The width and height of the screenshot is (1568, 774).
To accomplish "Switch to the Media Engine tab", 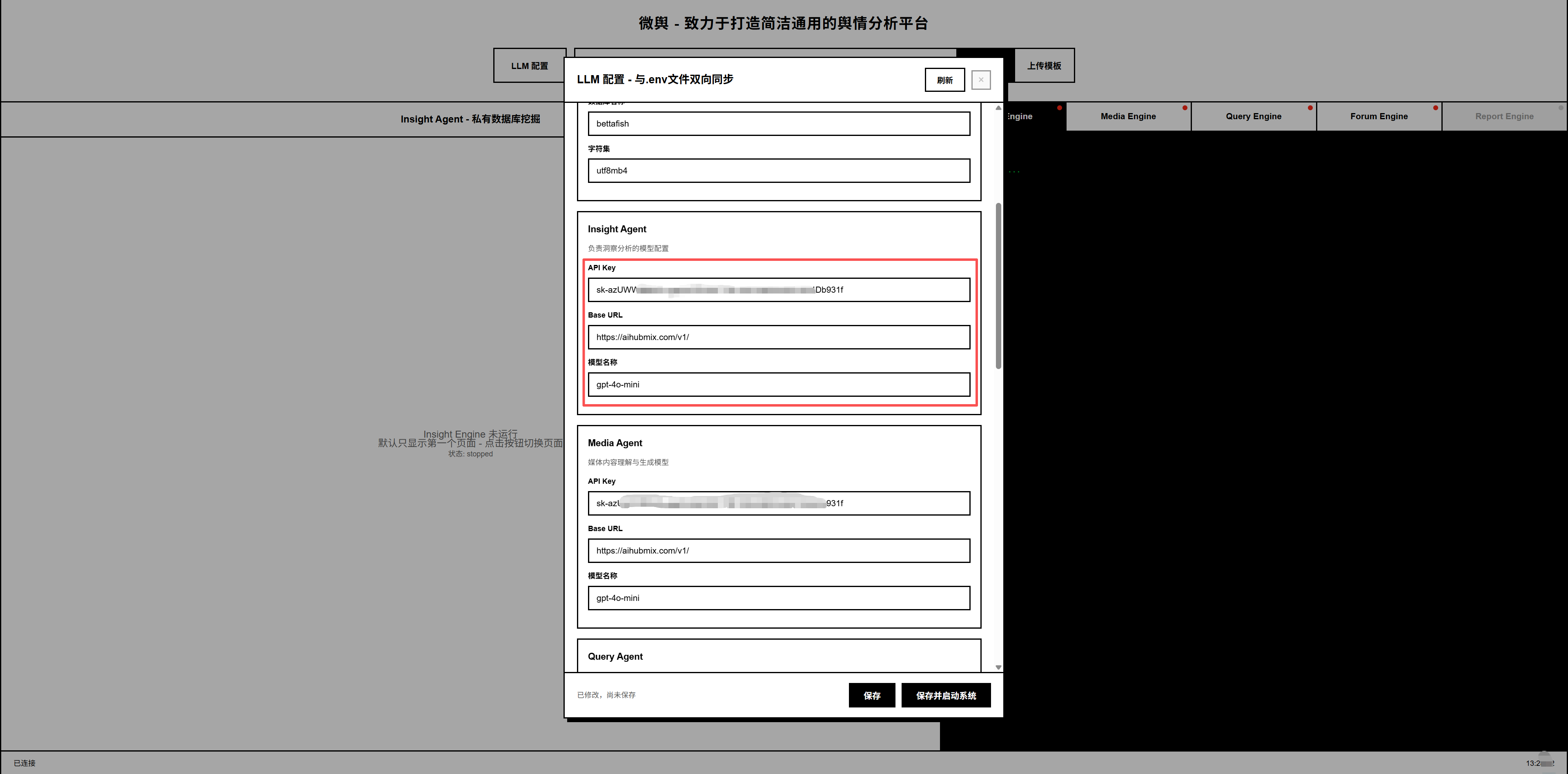I will pyautogui.click(x=1128, y=116).
